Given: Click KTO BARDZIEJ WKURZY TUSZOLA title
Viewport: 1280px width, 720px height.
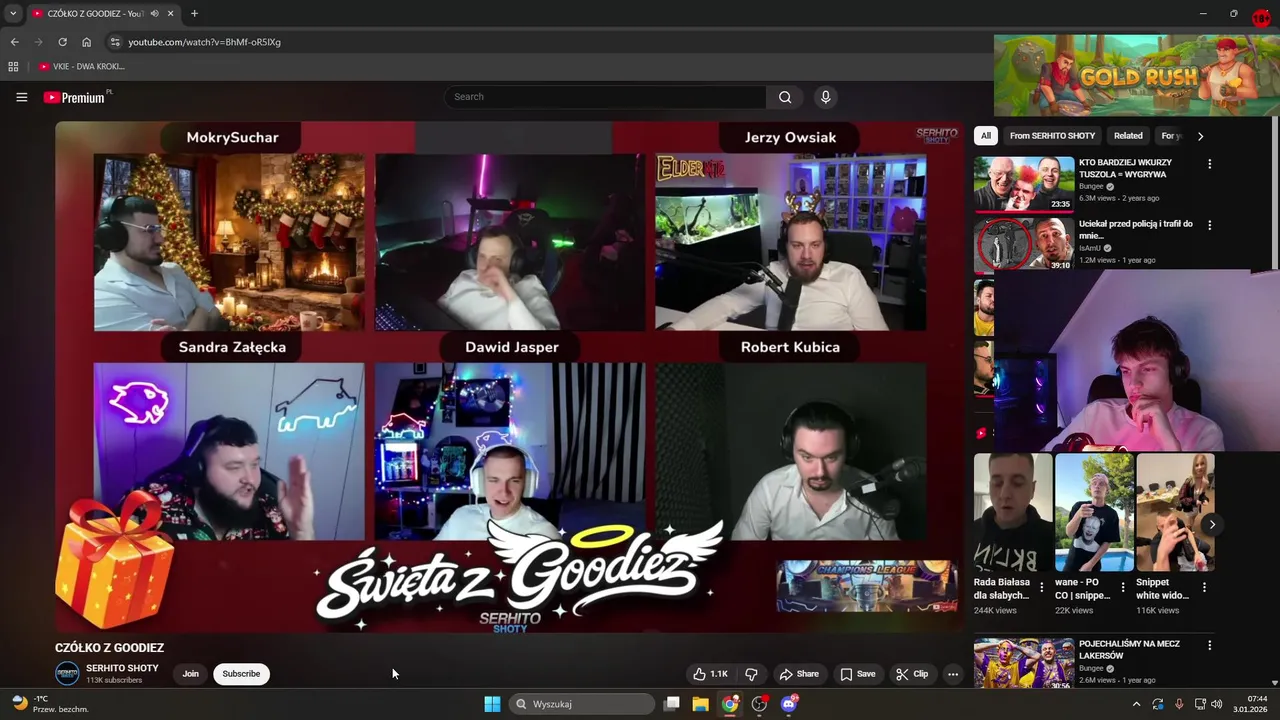Looking at the screenshot, I should (1125, 168).
